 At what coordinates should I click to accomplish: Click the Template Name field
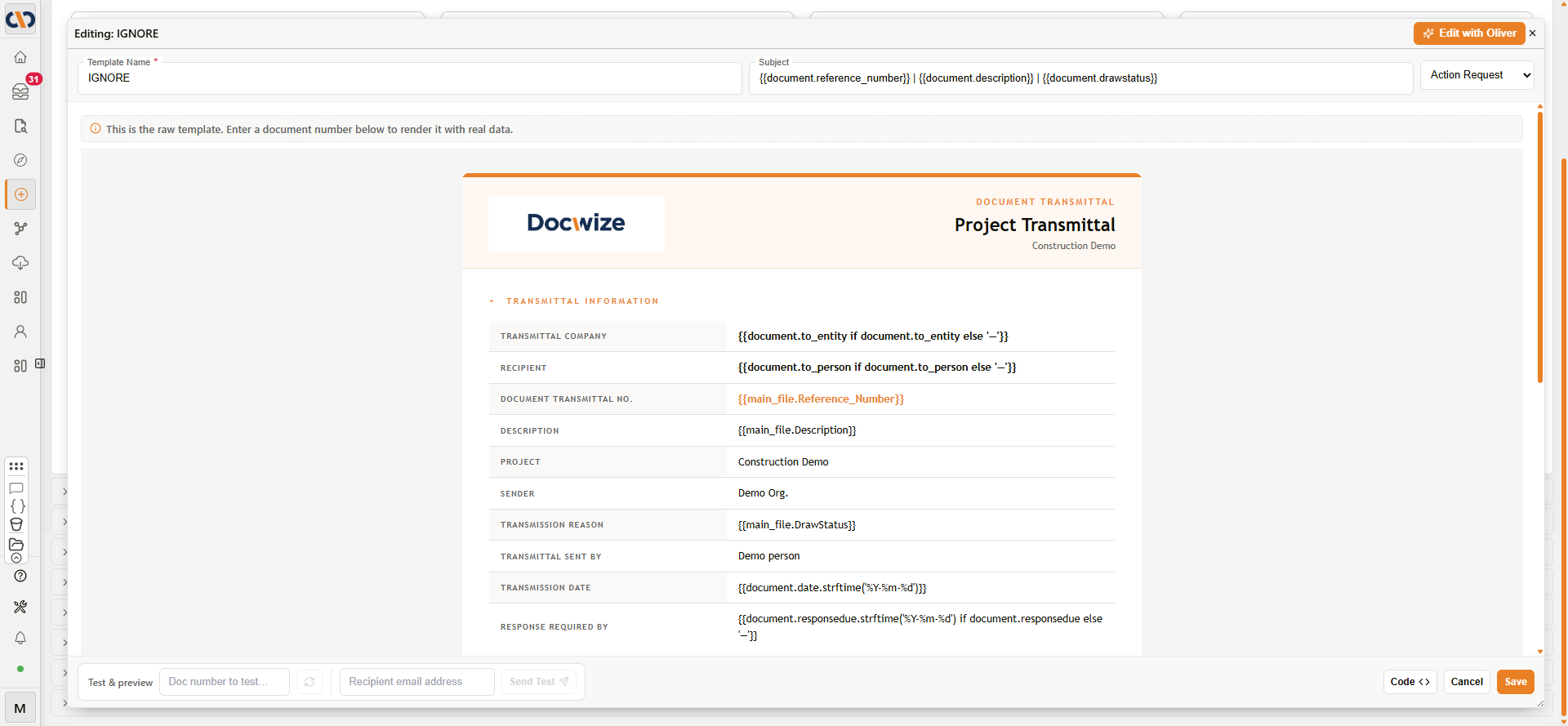pyautogui.click(x=410, y=78)
